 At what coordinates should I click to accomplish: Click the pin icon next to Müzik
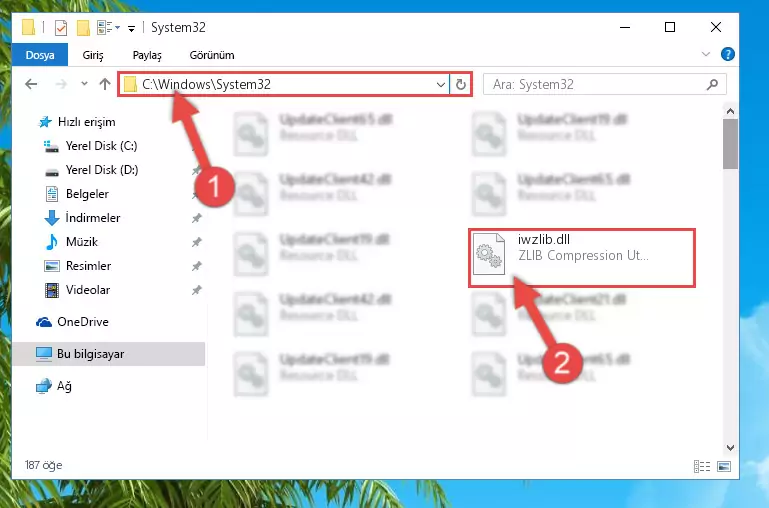[x=196, y=242]
